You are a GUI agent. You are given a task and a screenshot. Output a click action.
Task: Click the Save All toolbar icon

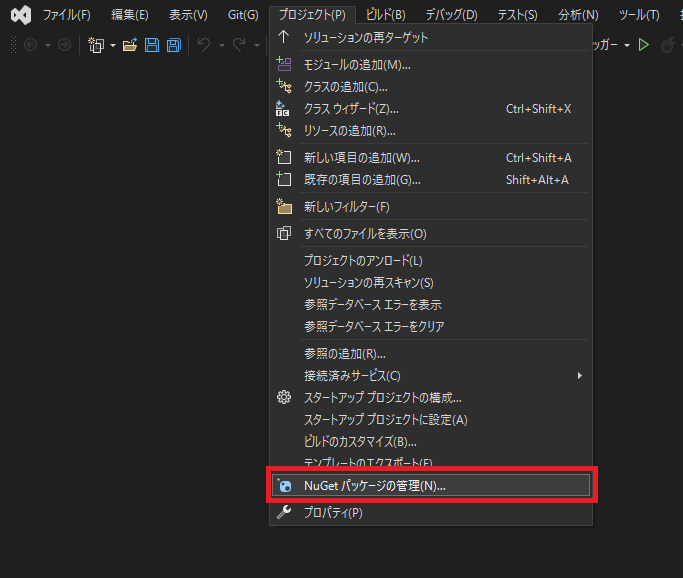tap(174, 45)
